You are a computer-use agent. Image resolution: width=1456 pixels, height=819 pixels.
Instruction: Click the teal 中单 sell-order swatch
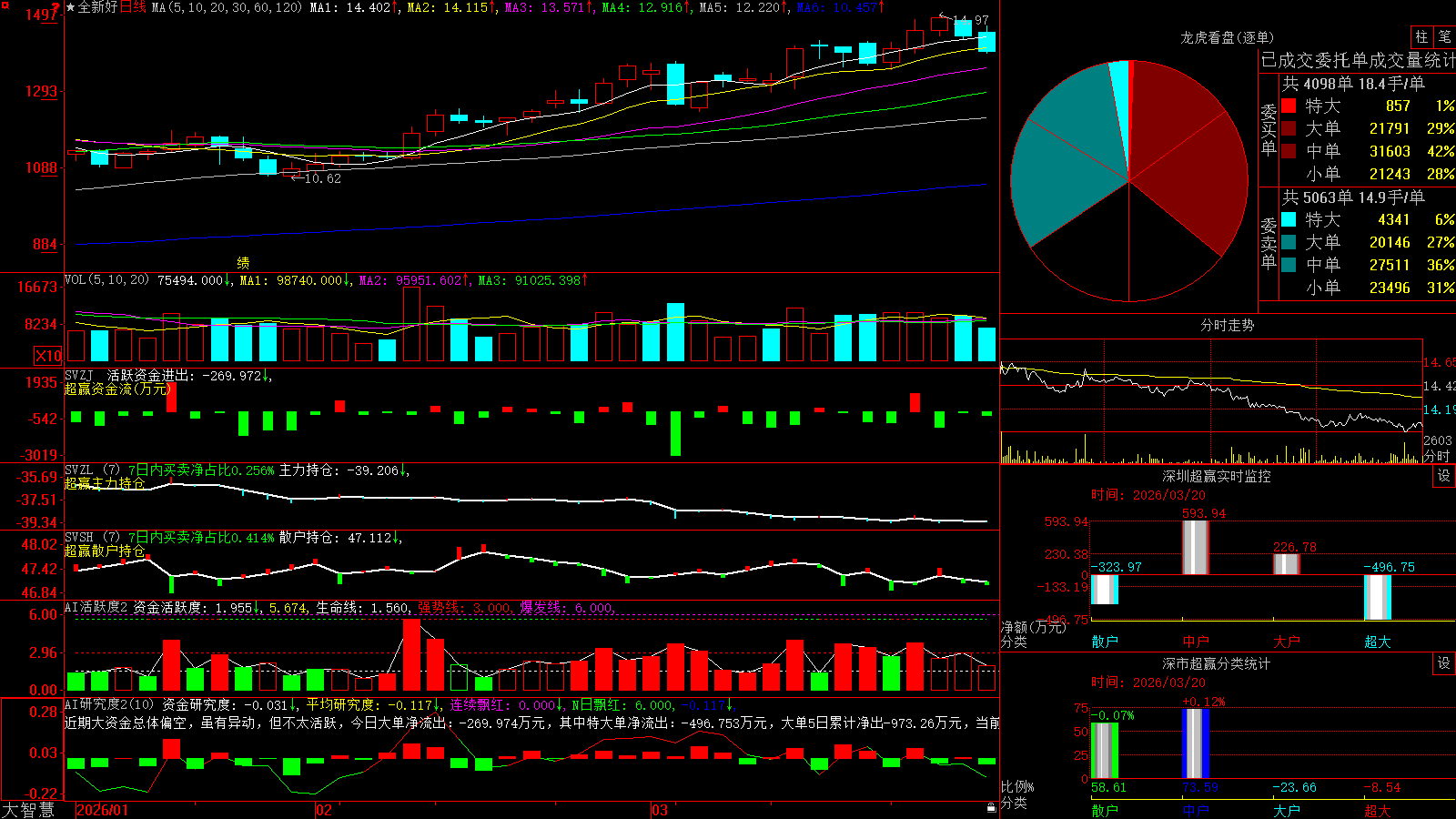1289,265
